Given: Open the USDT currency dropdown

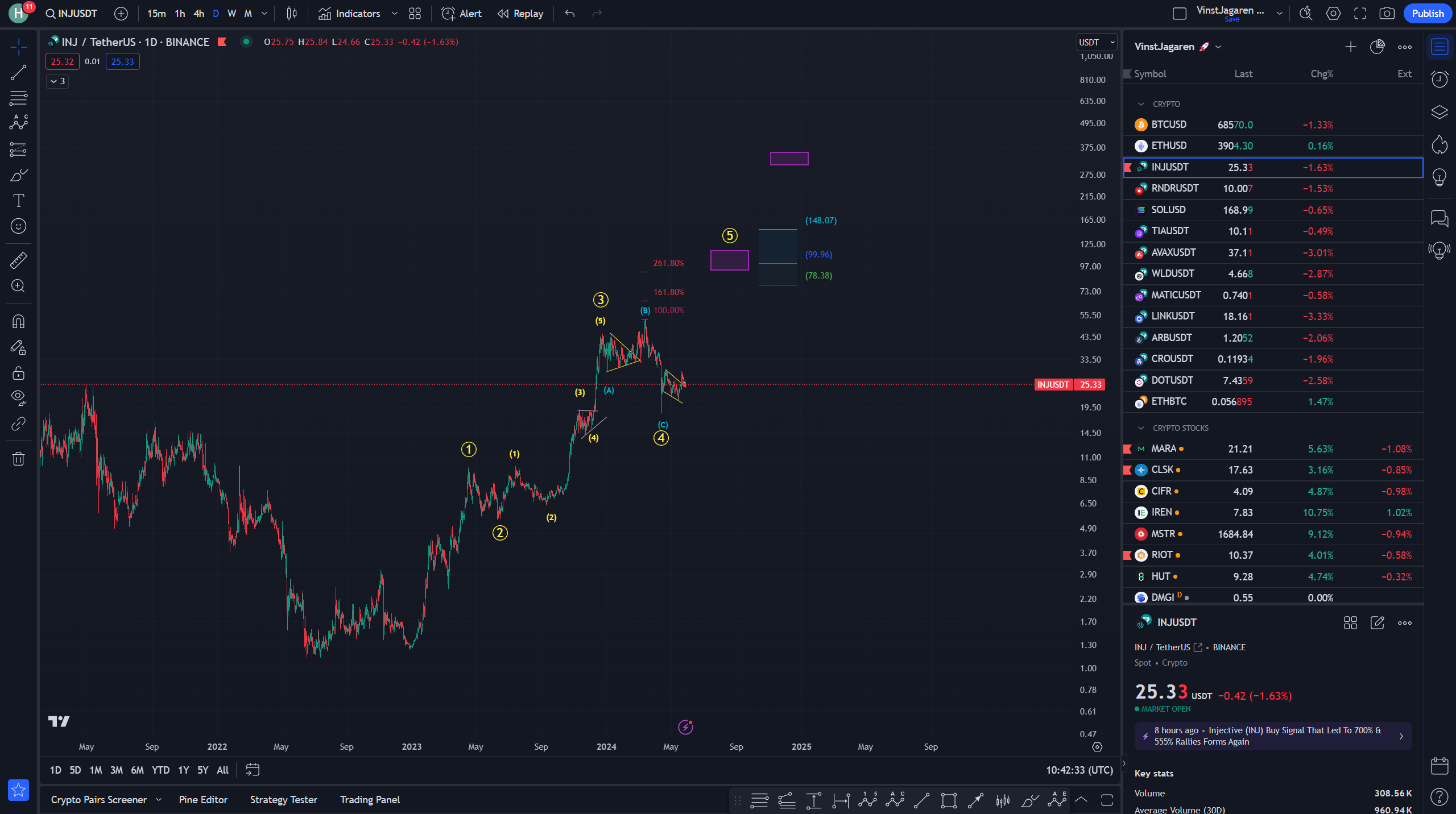Looking at the screenshot, I should pyautogui.click(x=1097, y=42).
